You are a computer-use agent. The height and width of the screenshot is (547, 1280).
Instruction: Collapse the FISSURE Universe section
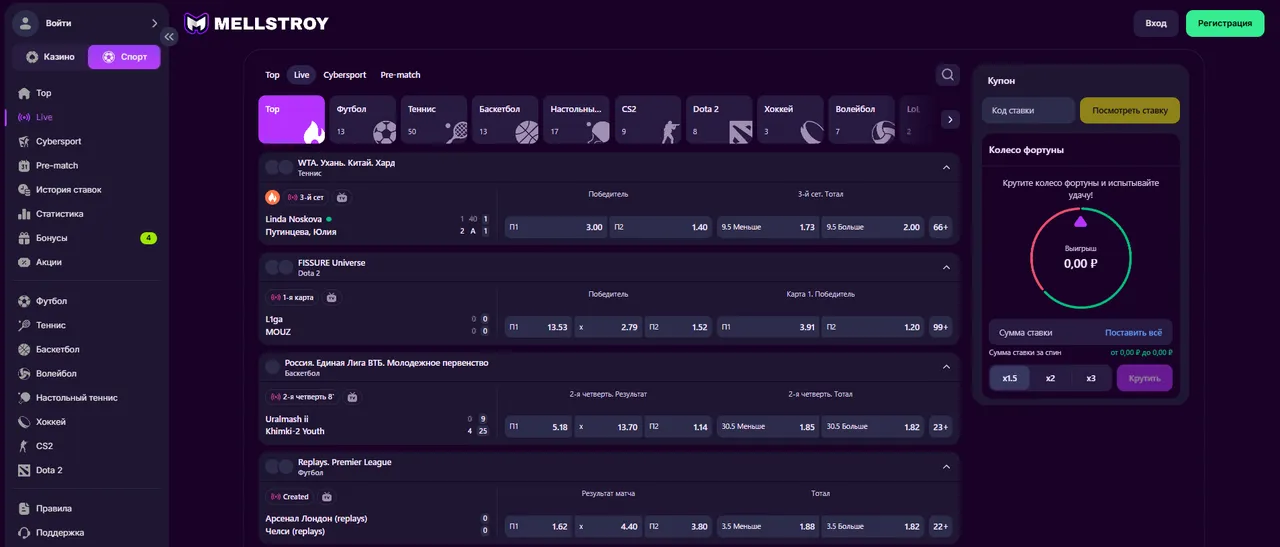click(946, 267)
